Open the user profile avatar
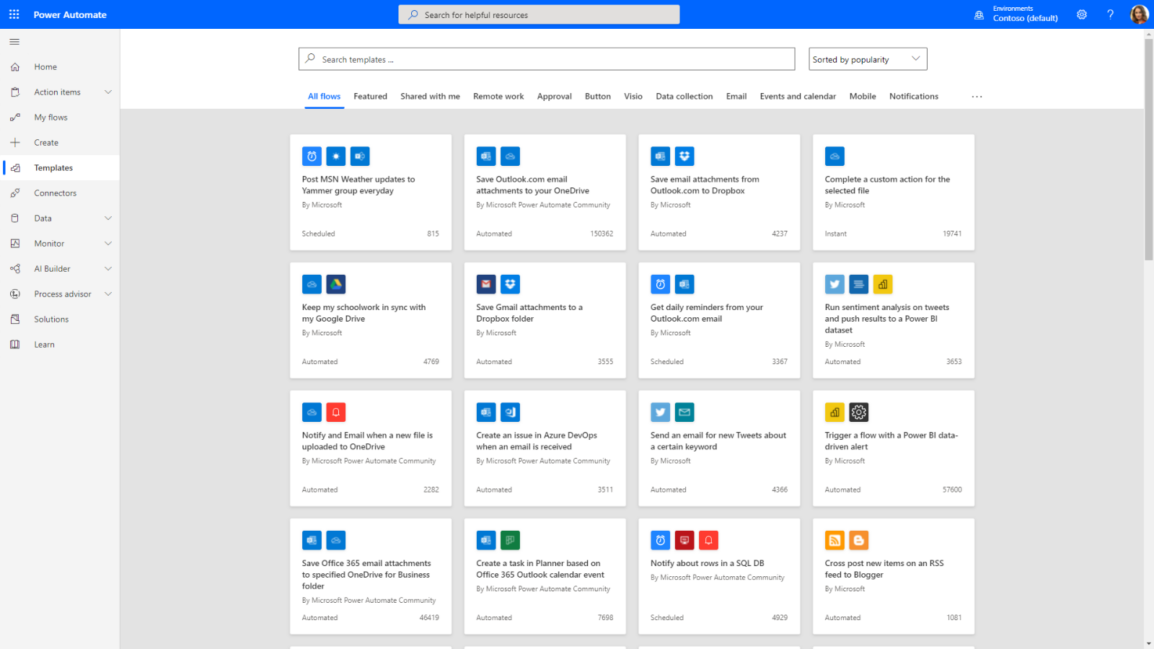Viewport: 1154px width, 649px height. coord(1139,13)
